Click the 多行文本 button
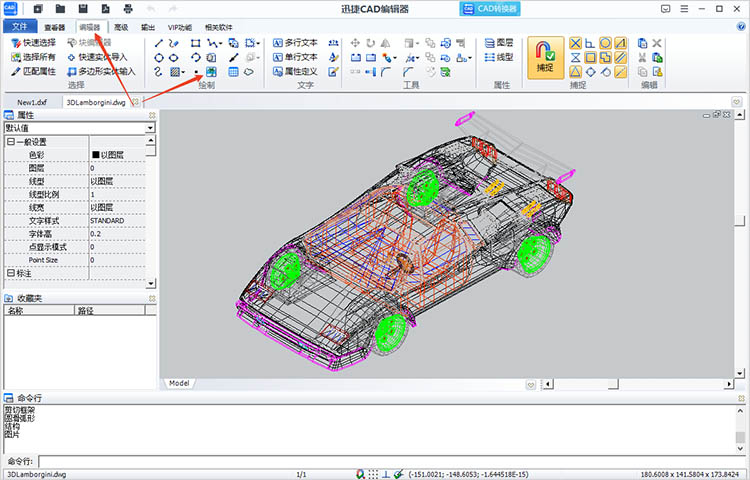 295,43
